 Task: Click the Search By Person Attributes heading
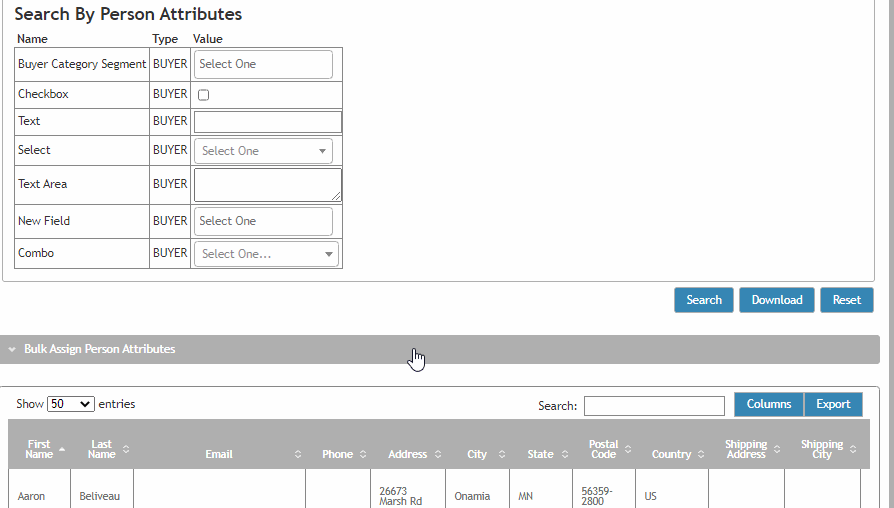click(x=128, y=14)
